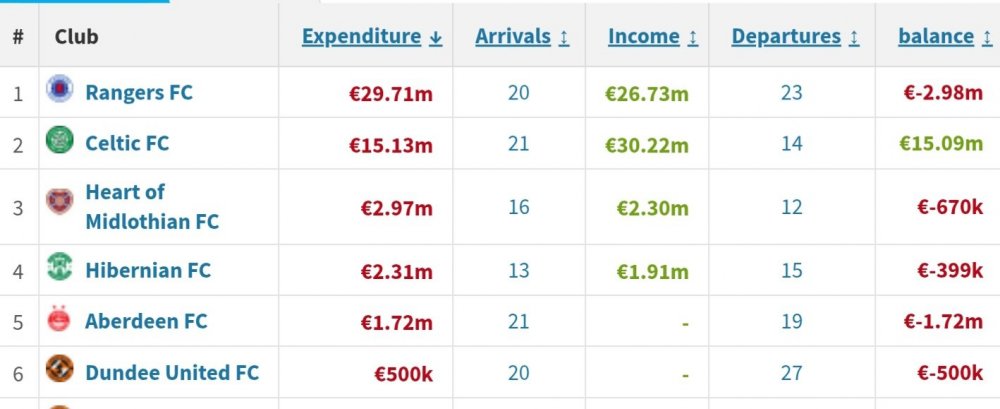1000x409 pixels.
Task: Click the Dundee United FC crest icon
Action: pyautogui.click(x=60, y=370)
